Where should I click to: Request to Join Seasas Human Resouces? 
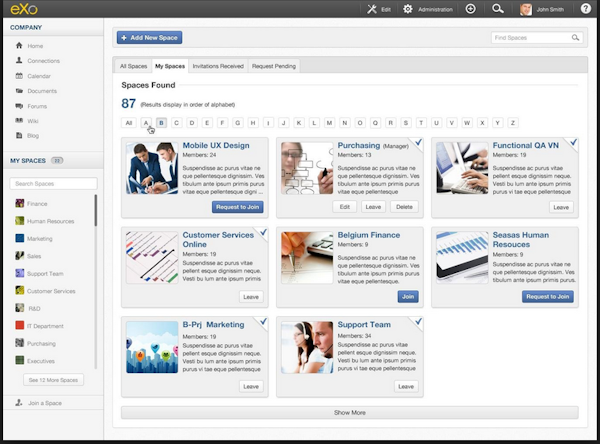pos(548,296)
